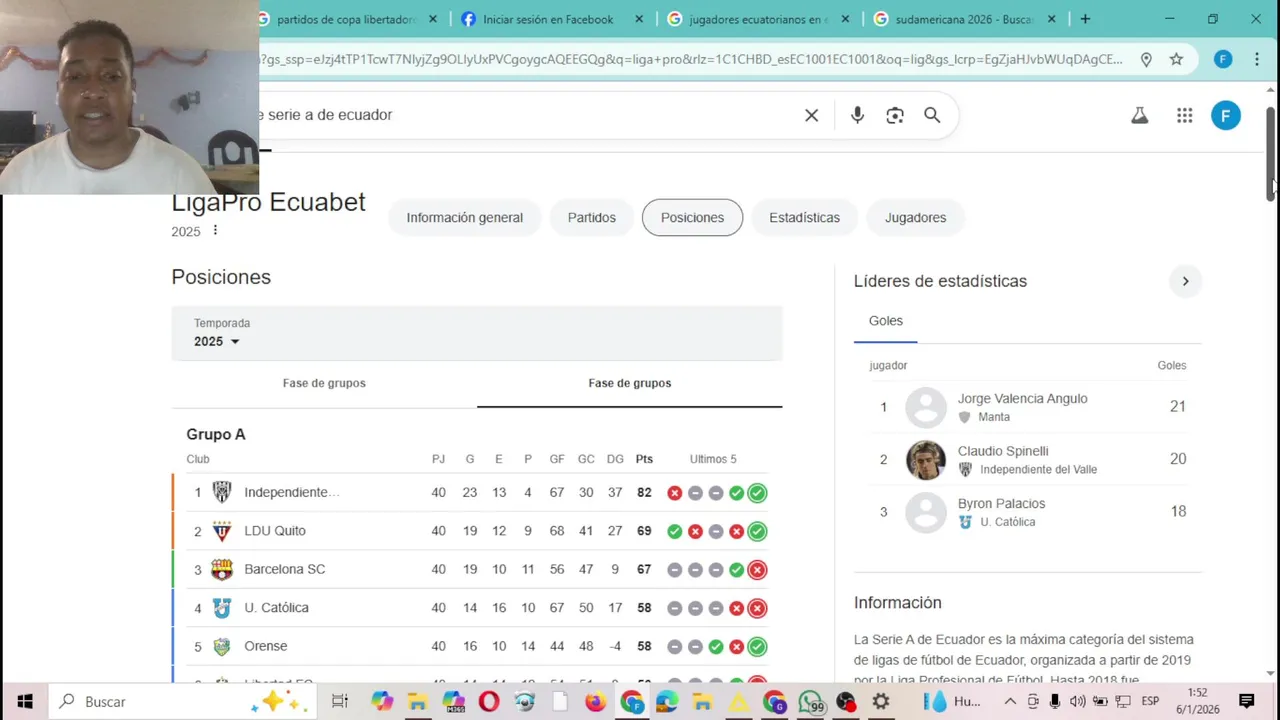
Task: Open WhatsApp from the taskbar
Action: pyautogui.click(x=810, y=702)
